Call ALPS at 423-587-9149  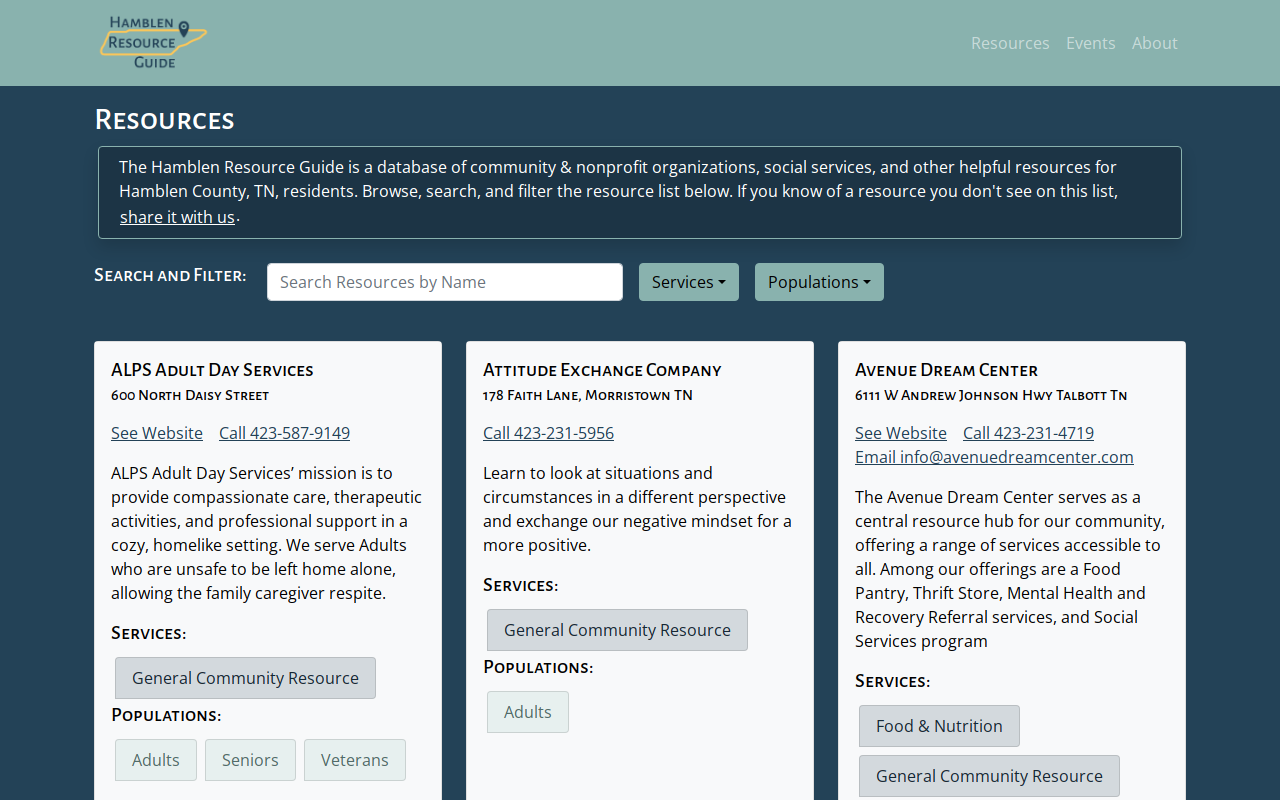tap(284, 433)
